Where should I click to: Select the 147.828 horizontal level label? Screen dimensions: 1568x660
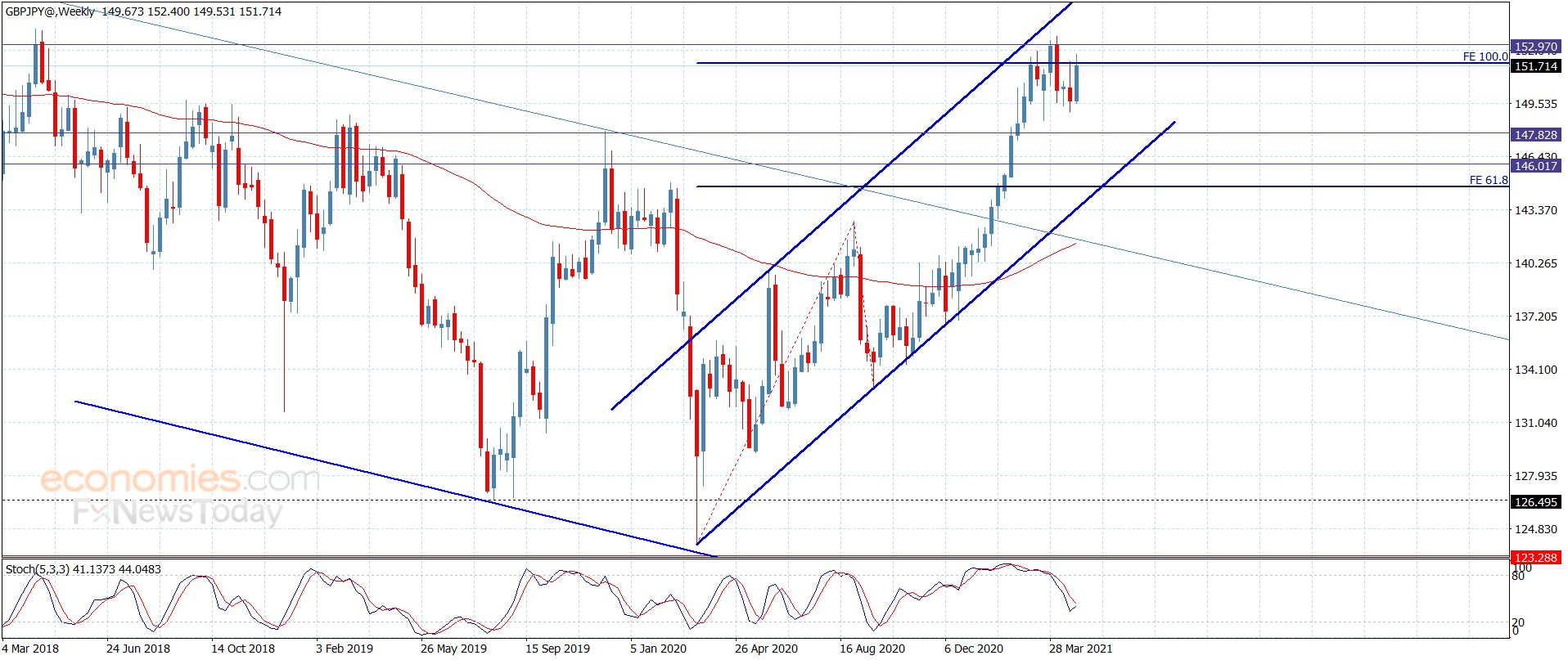1535,135
